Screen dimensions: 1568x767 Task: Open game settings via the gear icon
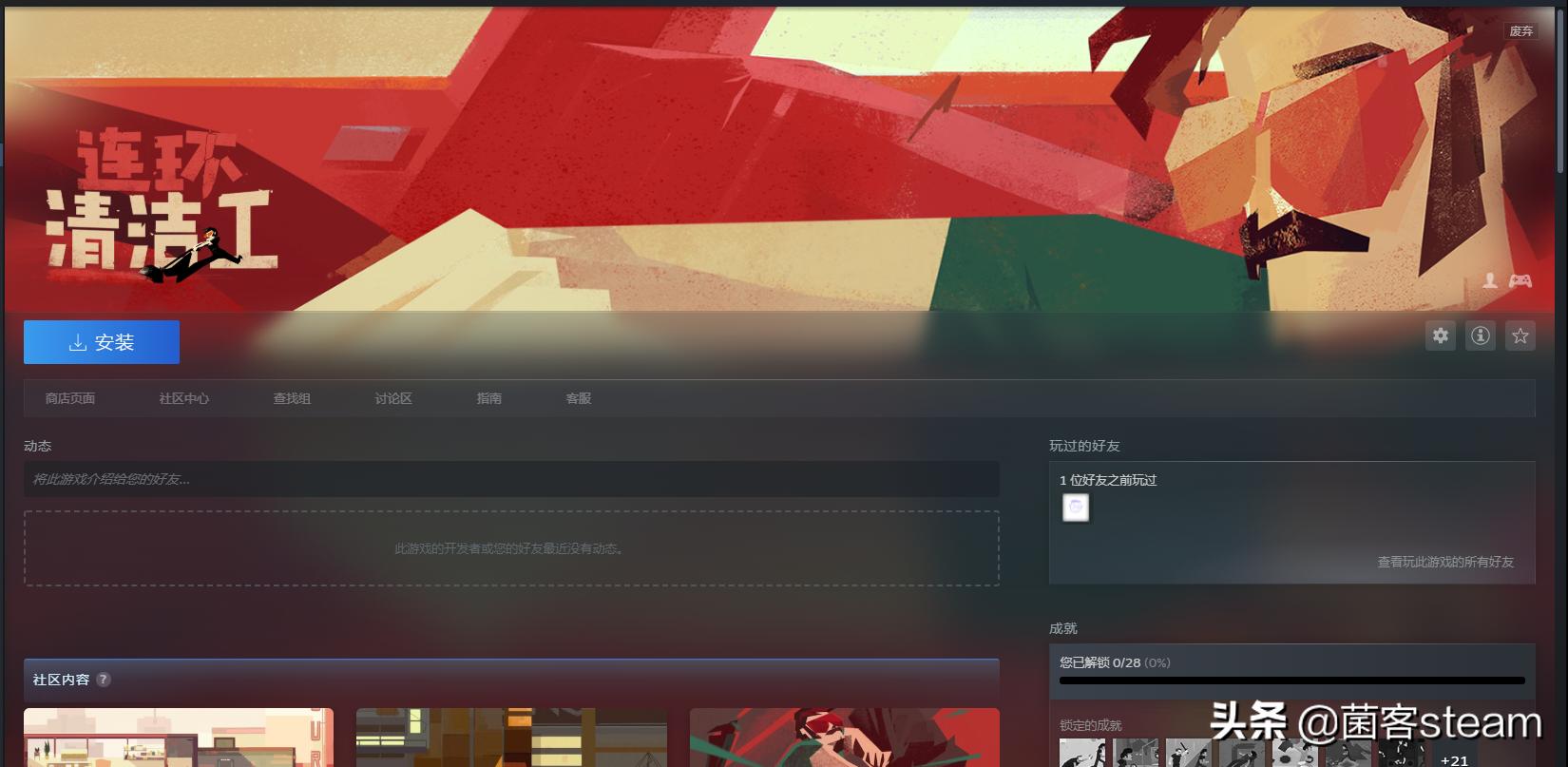[x=1441, y=336]
